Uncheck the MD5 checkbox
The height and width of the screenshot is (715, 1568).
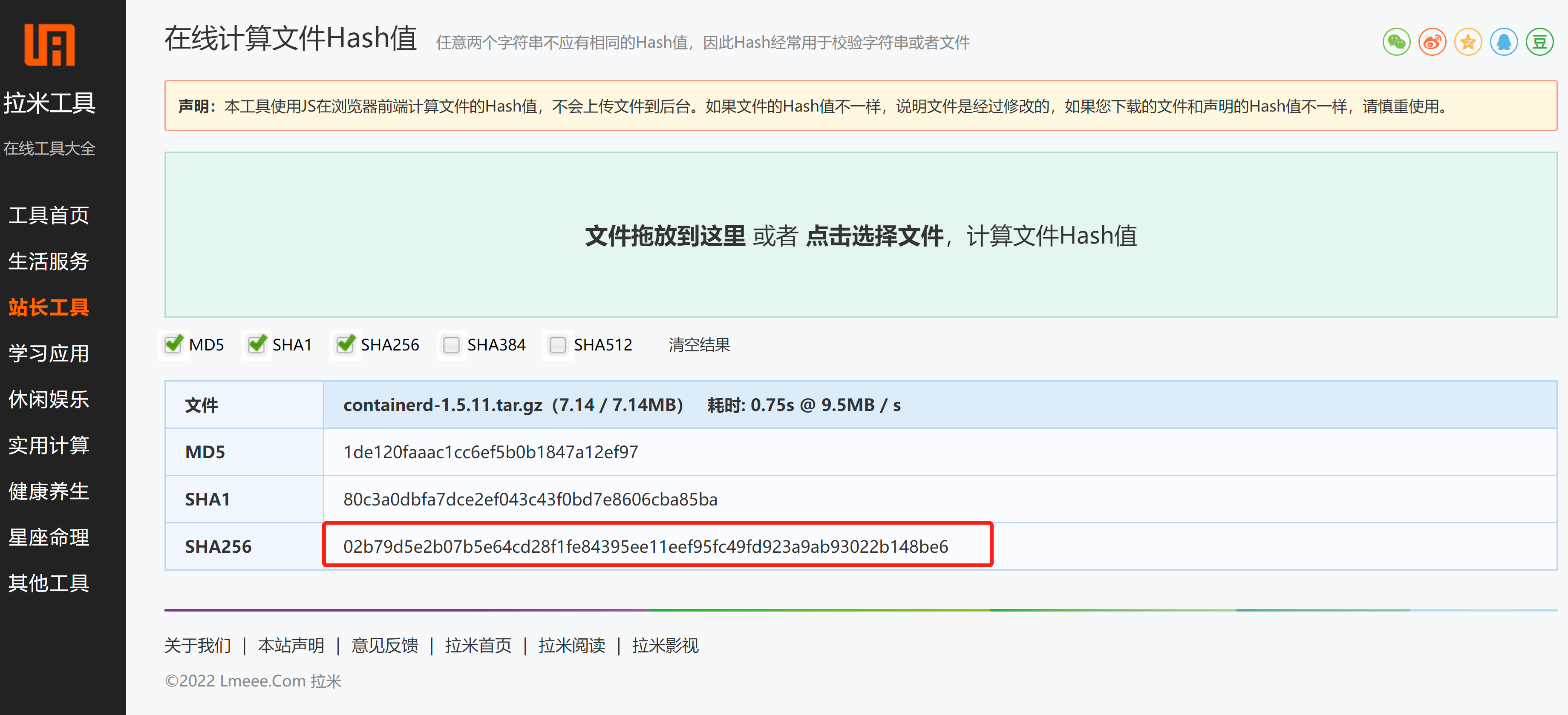(x=173, y=345)
